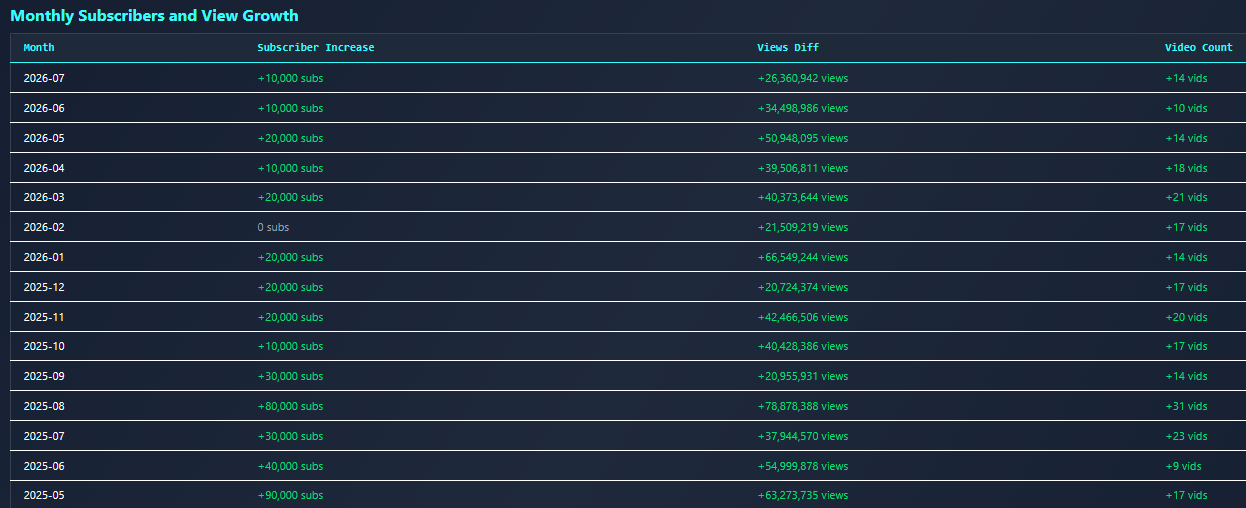Click the +66,549,244 views value
The height and width of the screenshot is (508, 1246).
[803, 257]
